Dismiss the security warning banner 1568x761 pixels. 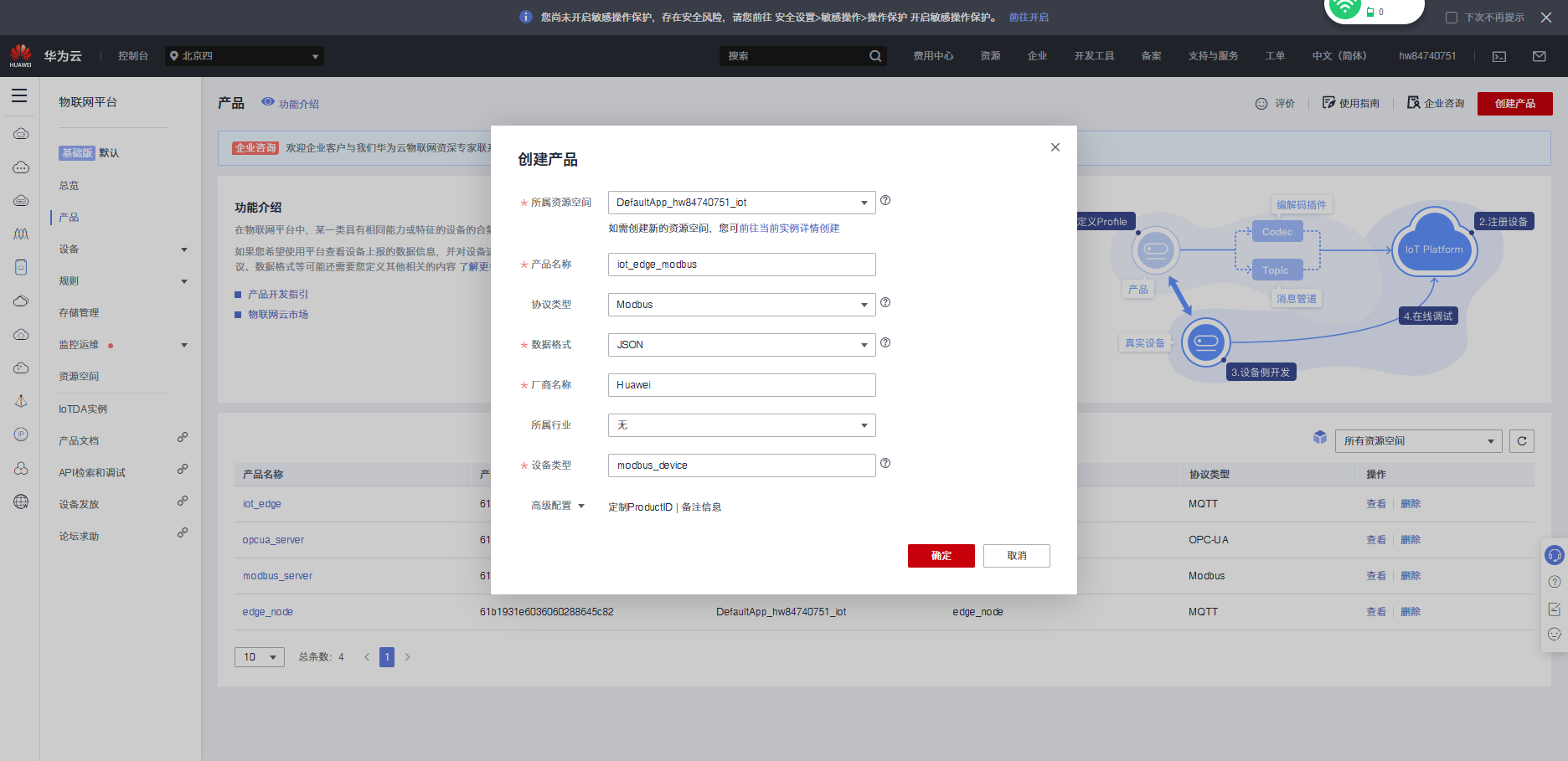(x=1546, y=18)
